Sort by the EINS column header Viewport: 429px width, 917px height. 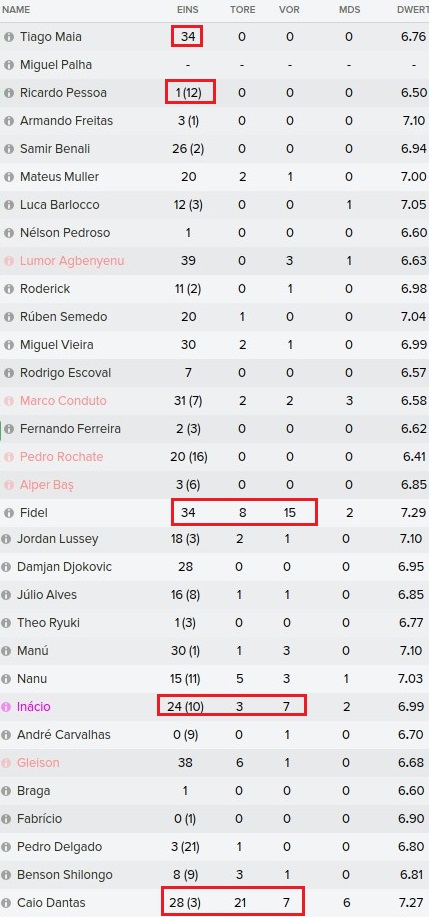pyautogui.click(x=188, y=10)
